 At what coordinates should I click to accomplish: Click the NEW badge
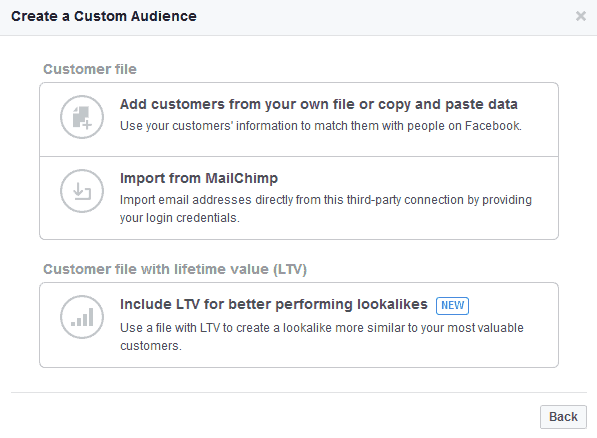(x=452, y=305)
